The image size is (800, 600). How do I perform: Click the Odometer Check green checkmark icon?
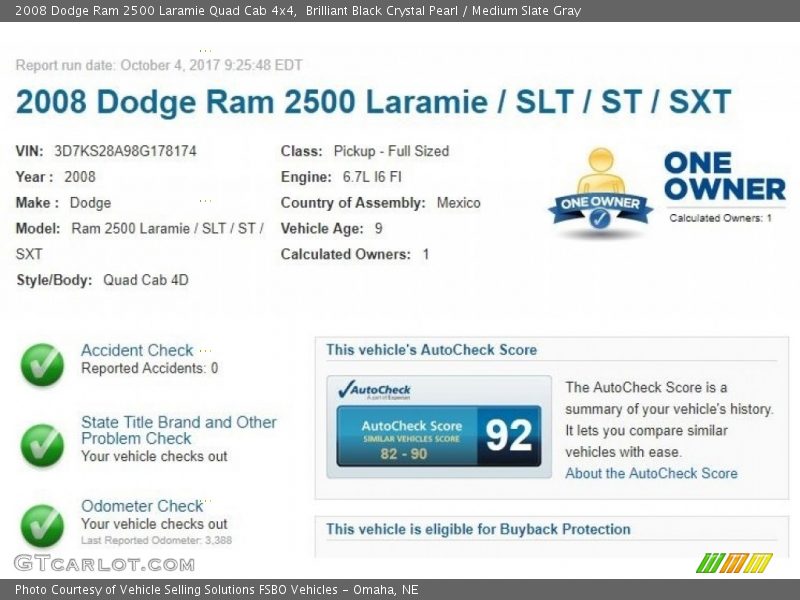tap(42, 525)
